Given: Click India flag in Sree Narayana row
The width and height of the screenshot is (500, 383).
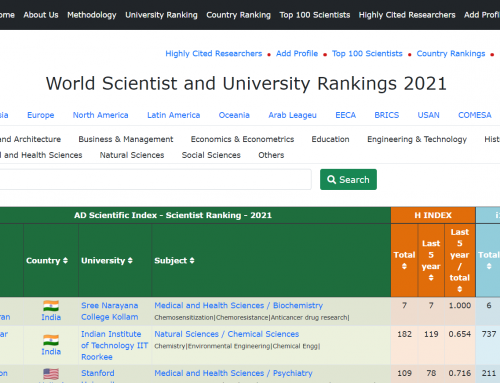Looking at the screenshot, I should coord(51,306).
